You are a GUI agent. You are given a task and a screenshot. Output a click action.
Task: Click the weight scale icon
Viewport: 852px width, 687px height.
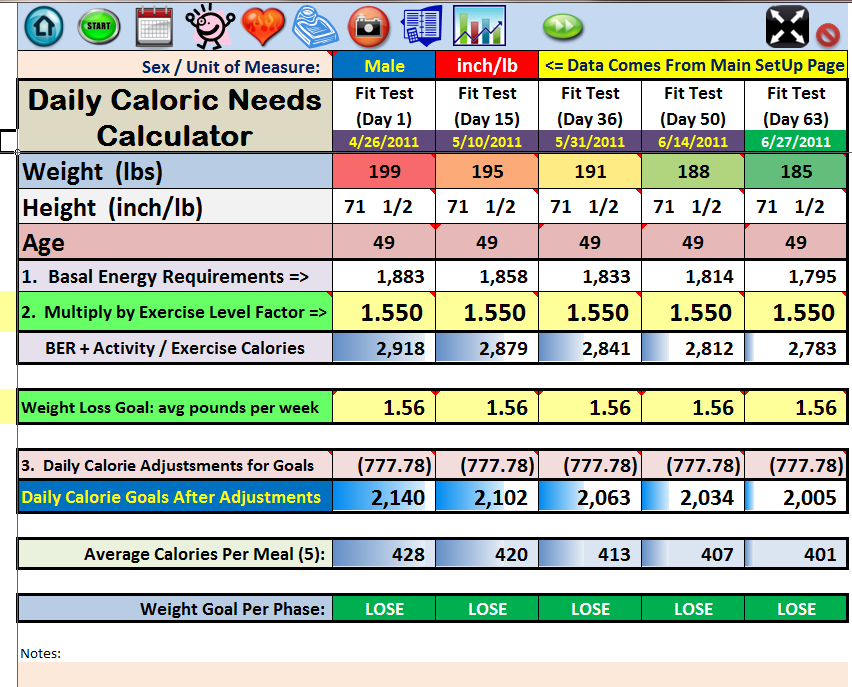(315, 26)
